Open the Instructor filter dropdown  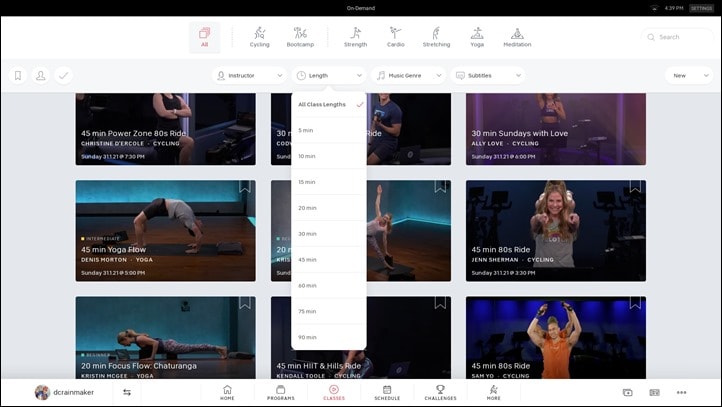pyautogui.click(x=250, y=76)
